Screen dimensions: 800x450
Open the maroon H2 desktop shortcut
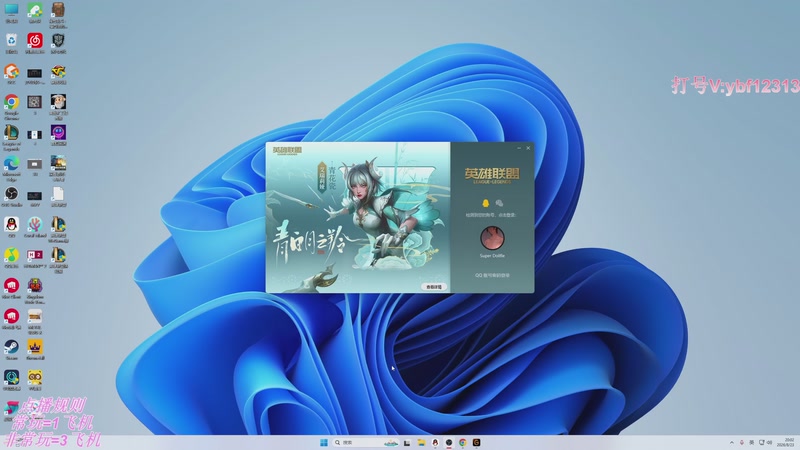35,258
